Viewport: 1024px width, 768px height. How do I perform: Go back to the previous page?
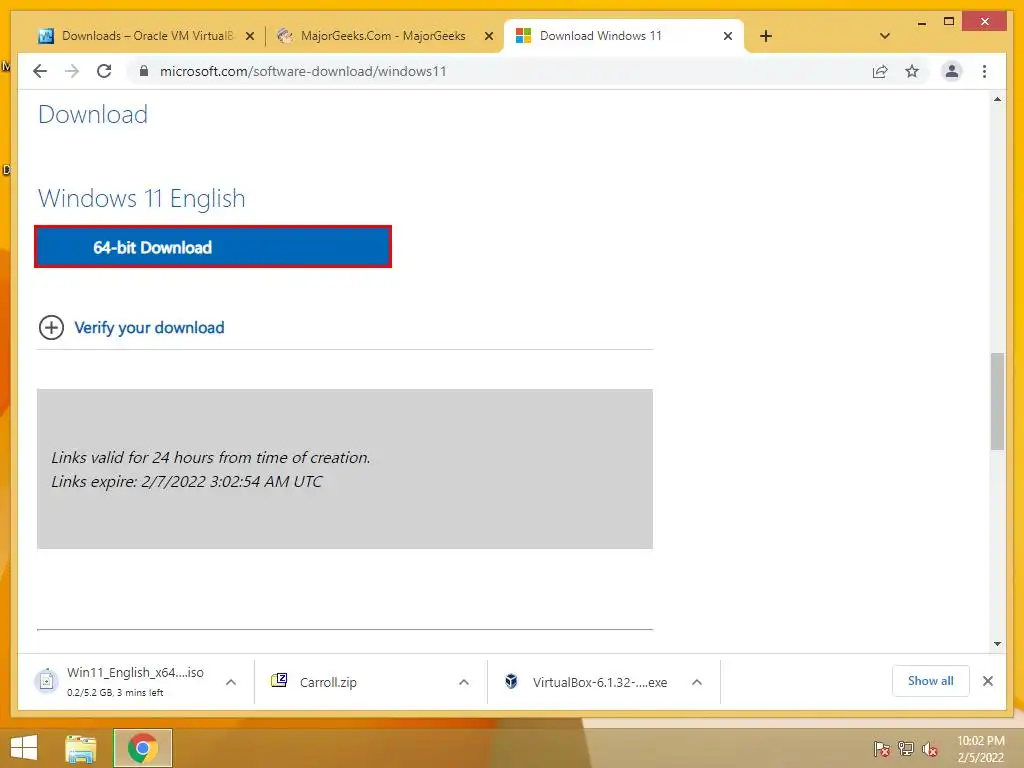click(40, 71)
